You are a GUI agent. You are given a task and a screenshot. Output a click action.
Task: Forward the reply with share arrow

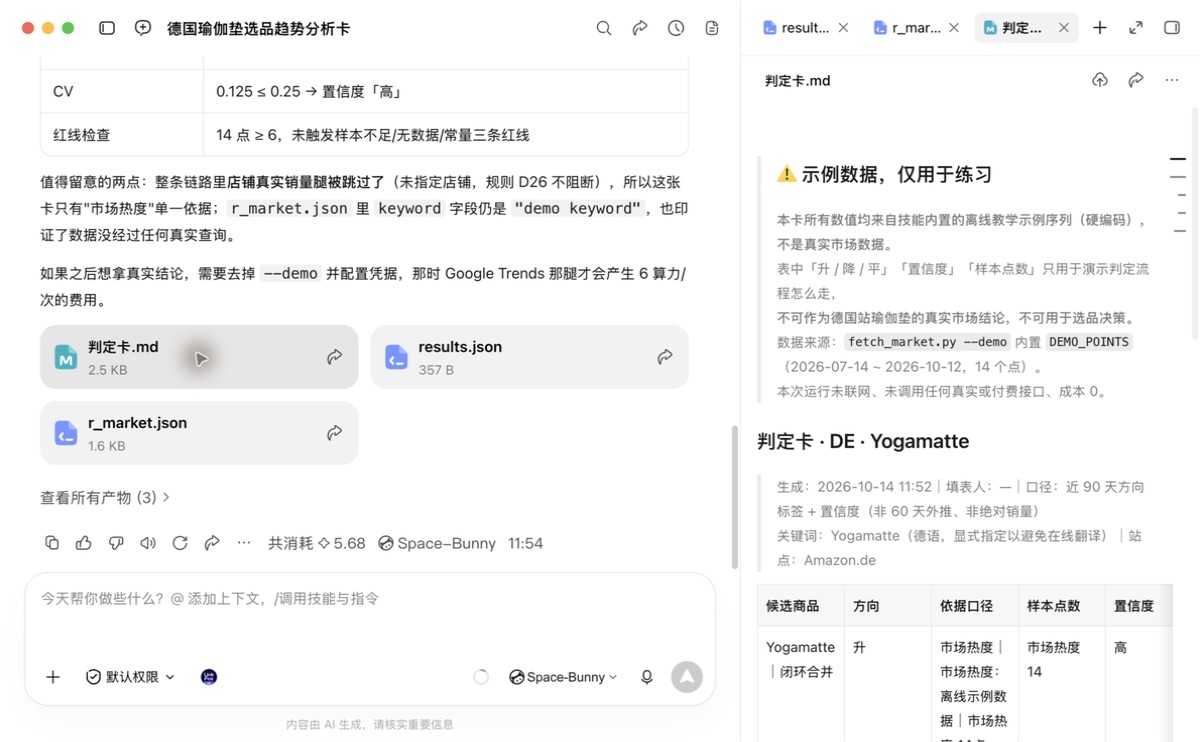point(212,543)
